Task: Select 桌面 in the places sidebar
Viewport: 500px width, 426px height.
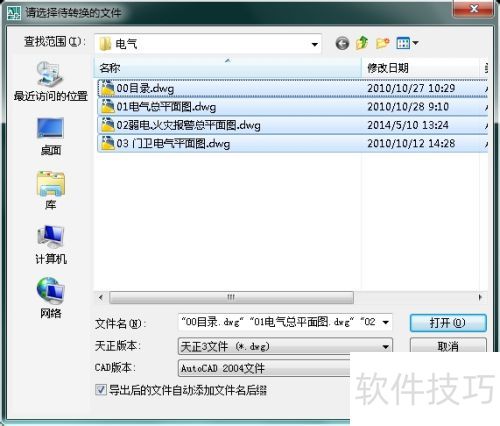Action: pyautogui.click(x=50, y=136)
